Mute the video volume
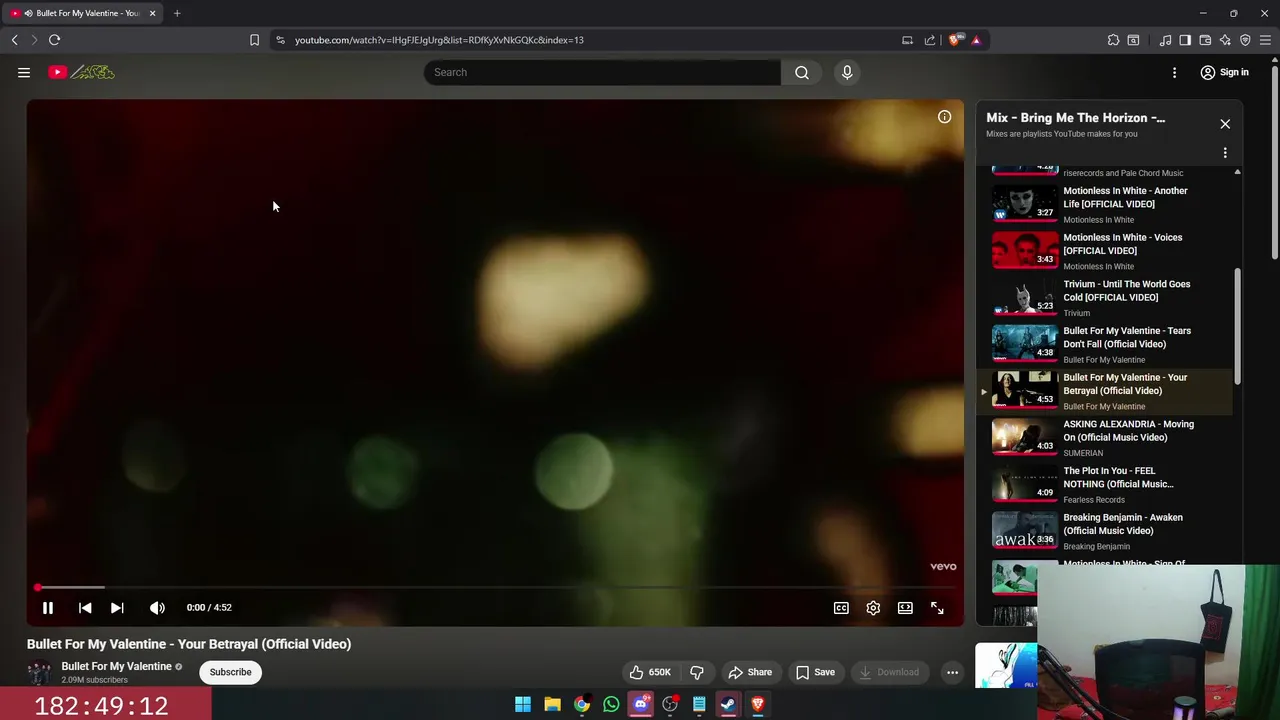This screenshot has height=720, width=1280. point(157,607)
